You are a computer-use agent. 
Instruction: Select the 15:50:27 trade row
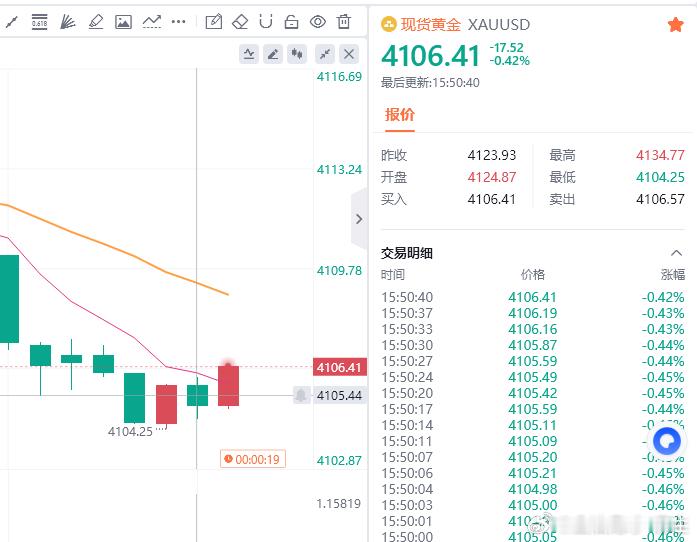[x=533, y=361]
